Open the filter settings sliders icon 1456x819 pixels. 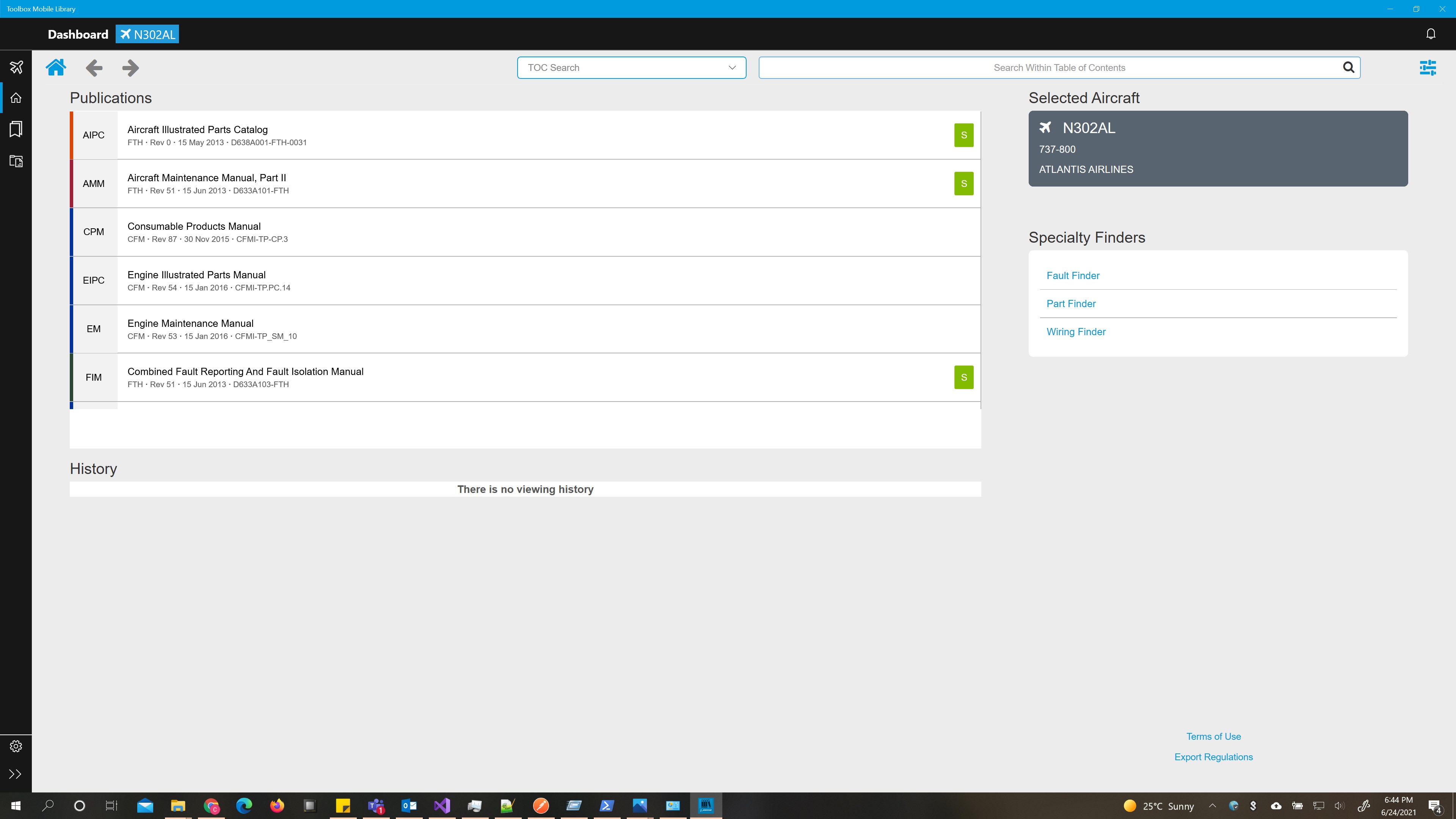pyautogui.click(x=1427, y=68)
